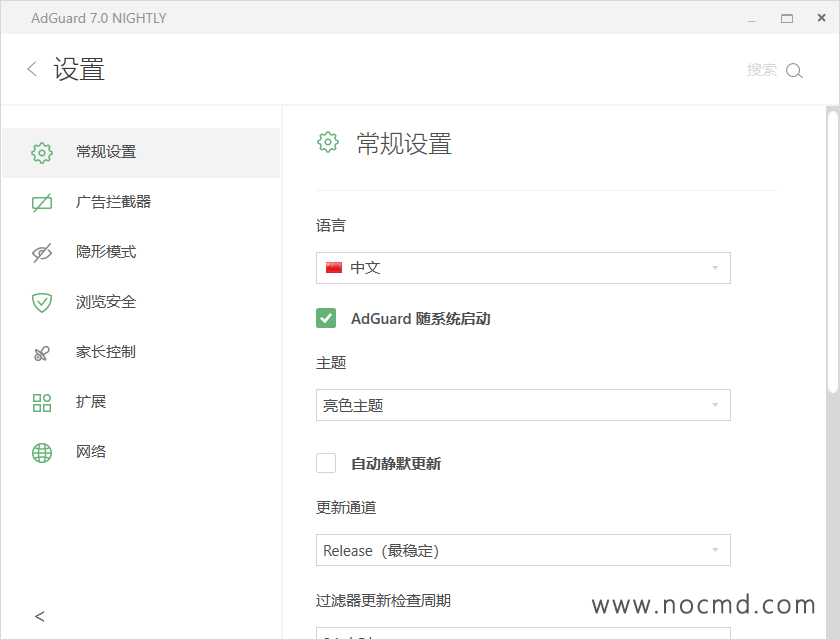Click the back arrow beside 设置 title
Image resolution: width=840 pixels, height=640 pixels.
[32, 69]
